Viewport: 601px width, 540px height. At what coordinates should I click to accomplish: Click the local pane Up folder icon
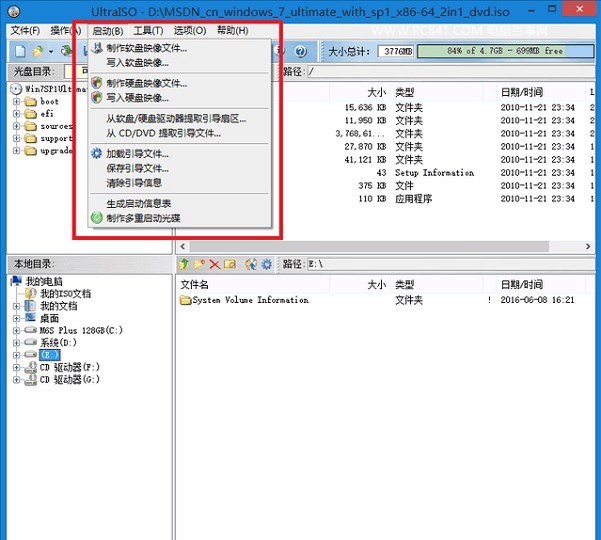point(184,264)
